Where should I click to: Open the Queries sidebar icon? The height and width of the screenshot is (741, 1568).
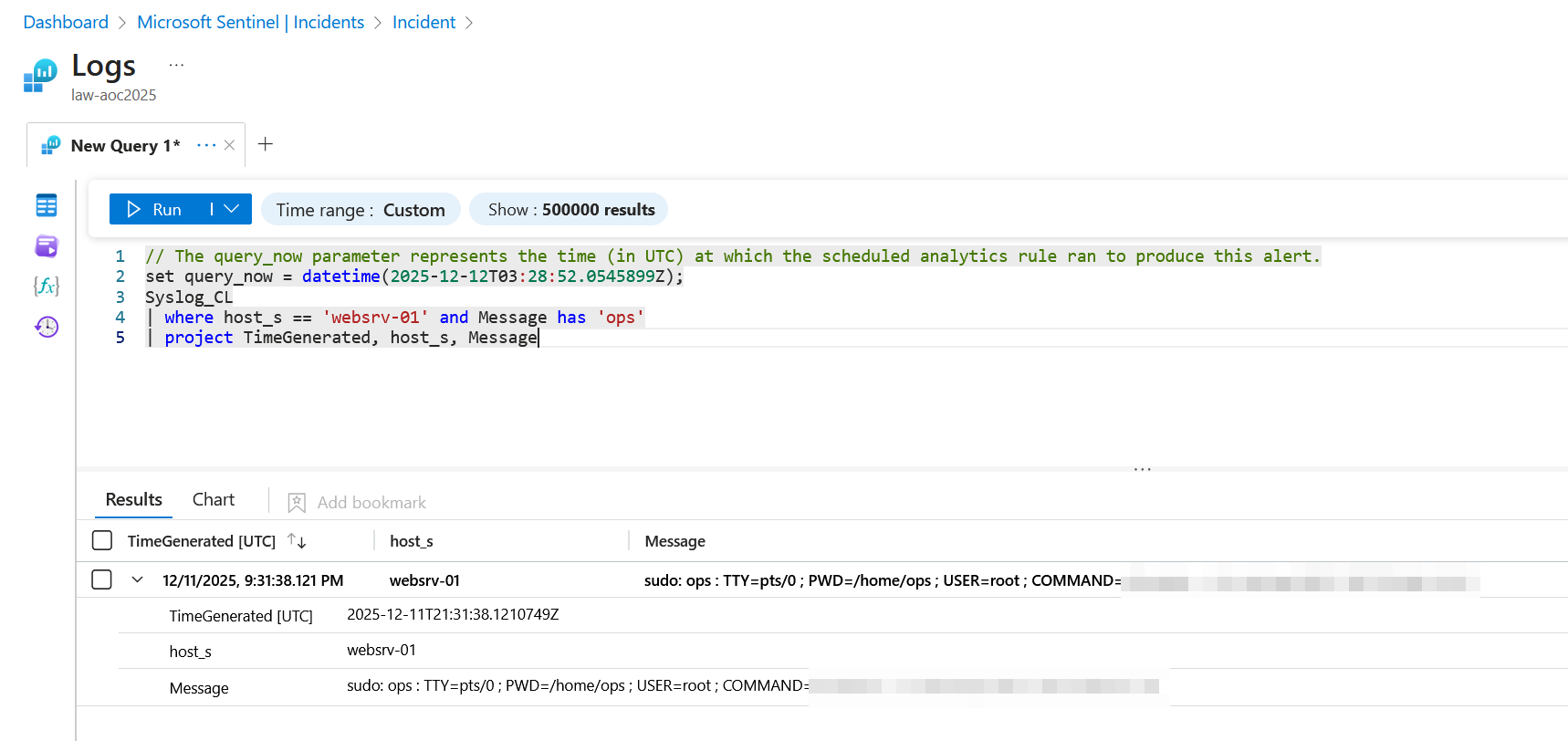pos(47,246)
